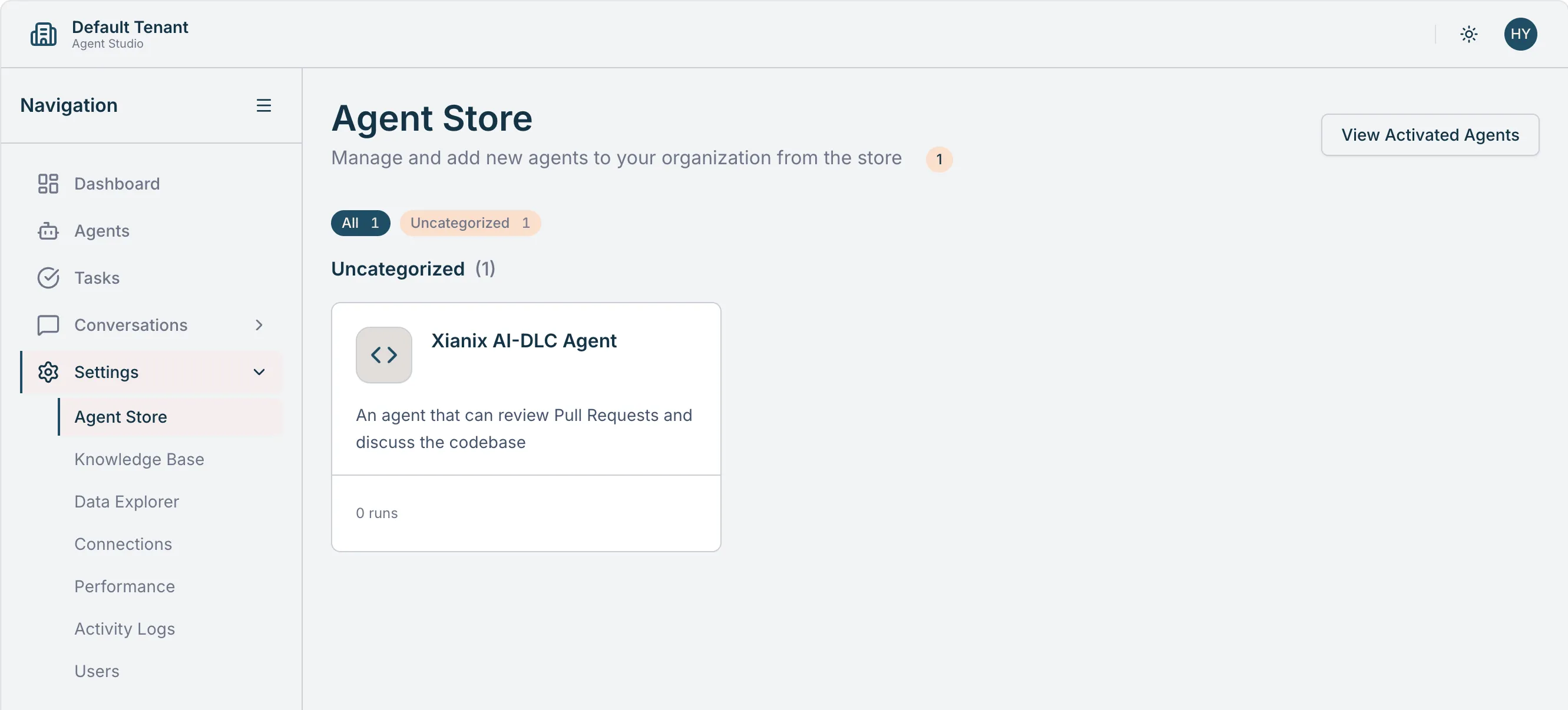
Task: Click the "Uncategorized (1)" section heading
Action: 413,269
